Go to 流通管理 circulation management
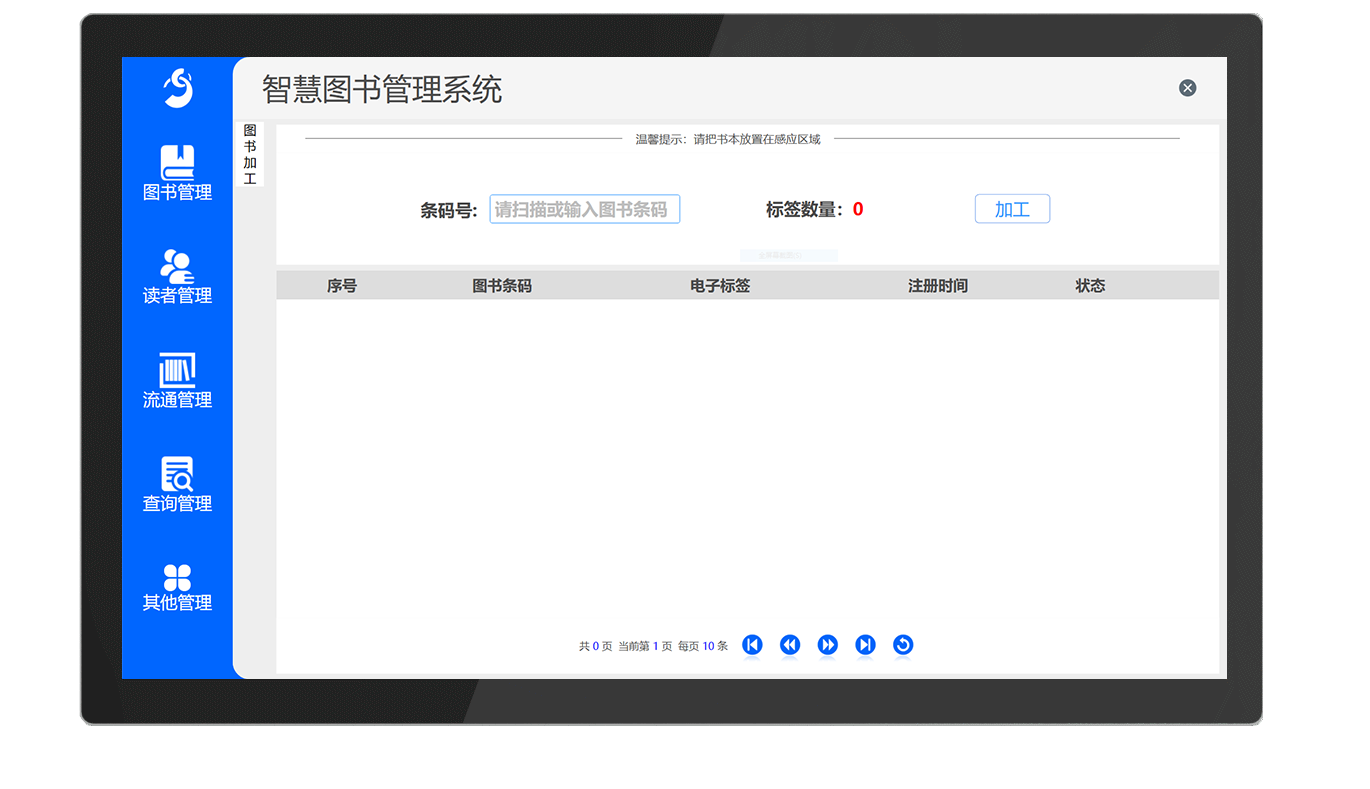This screenshot has width=1370, height=789. point(177,381)
